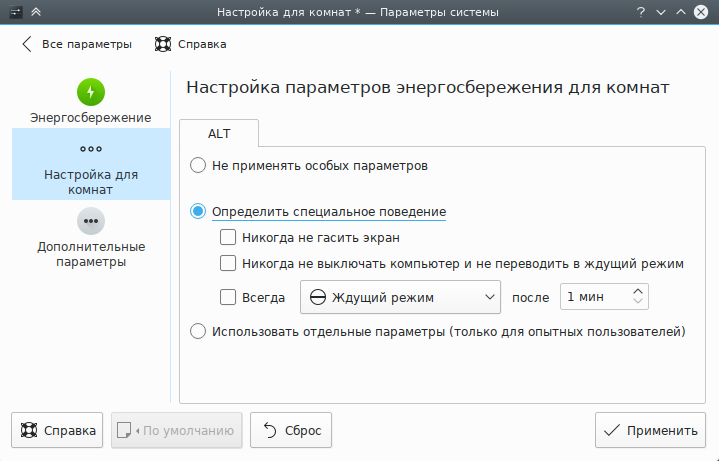719x461 pixels.
Task: Open the Энергосбережение section icon
Action: point(91,92)
